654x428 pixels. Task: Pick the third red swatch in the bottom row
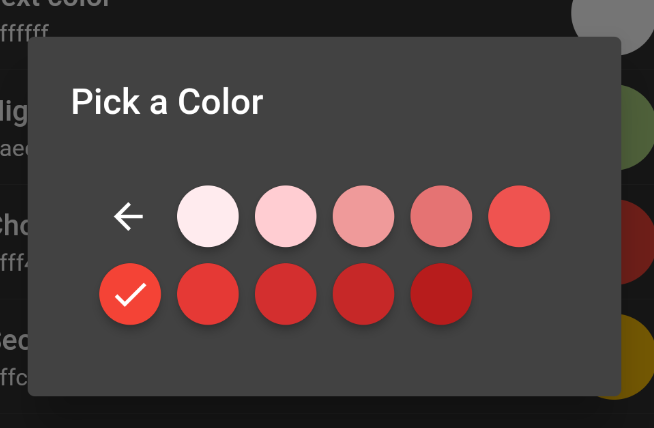click(286, 294)
